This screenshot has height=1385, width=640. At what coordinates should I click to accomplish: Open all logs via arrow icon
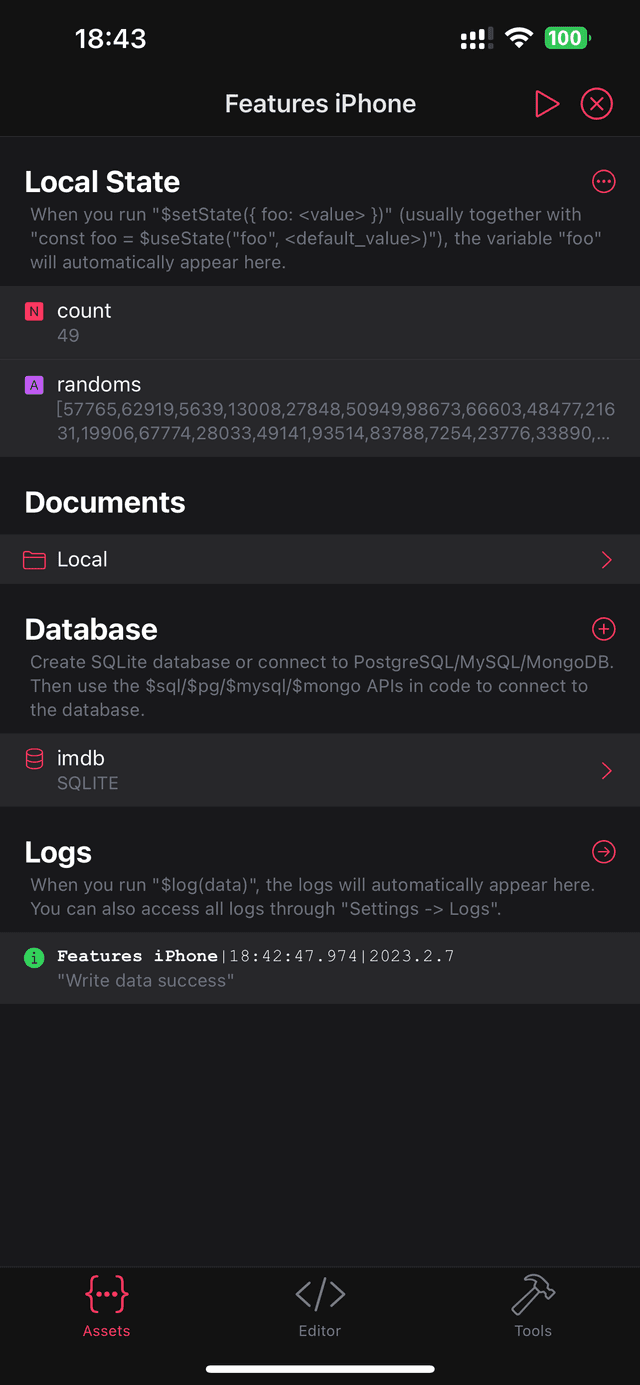(x=603, y=852)
